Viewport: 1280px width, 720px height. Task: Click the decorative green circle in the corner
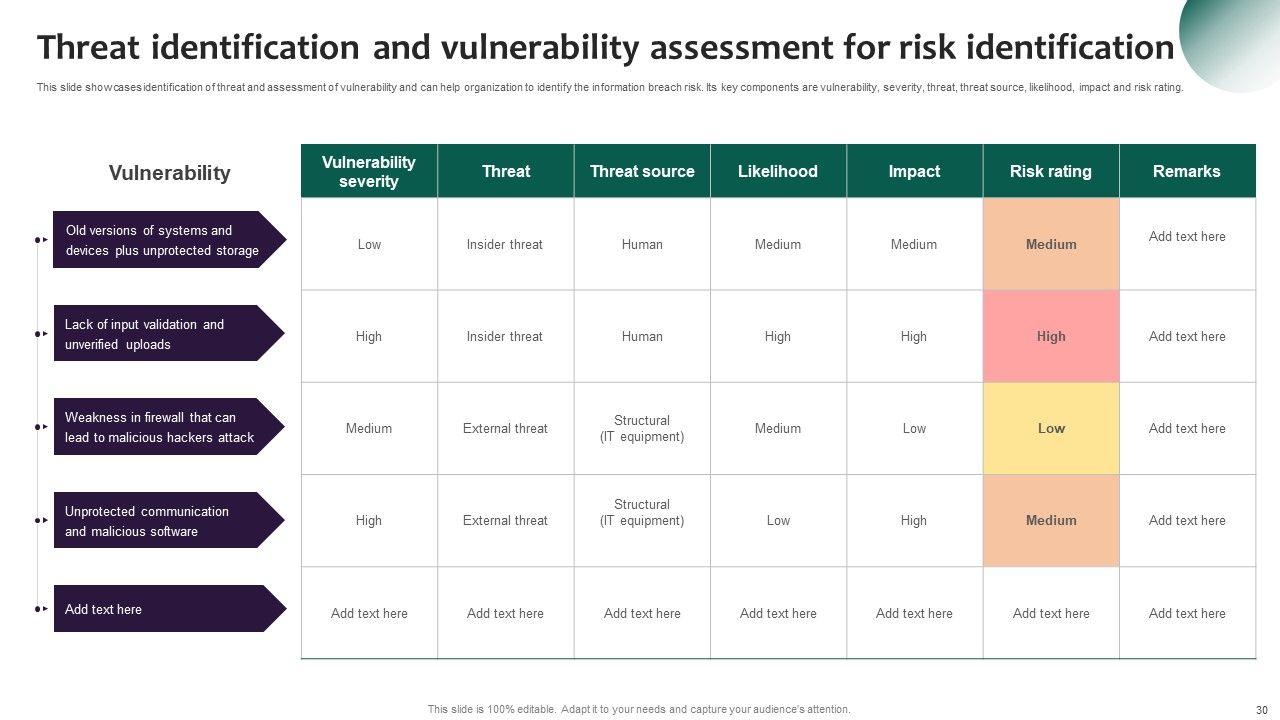pos(1238,38)
